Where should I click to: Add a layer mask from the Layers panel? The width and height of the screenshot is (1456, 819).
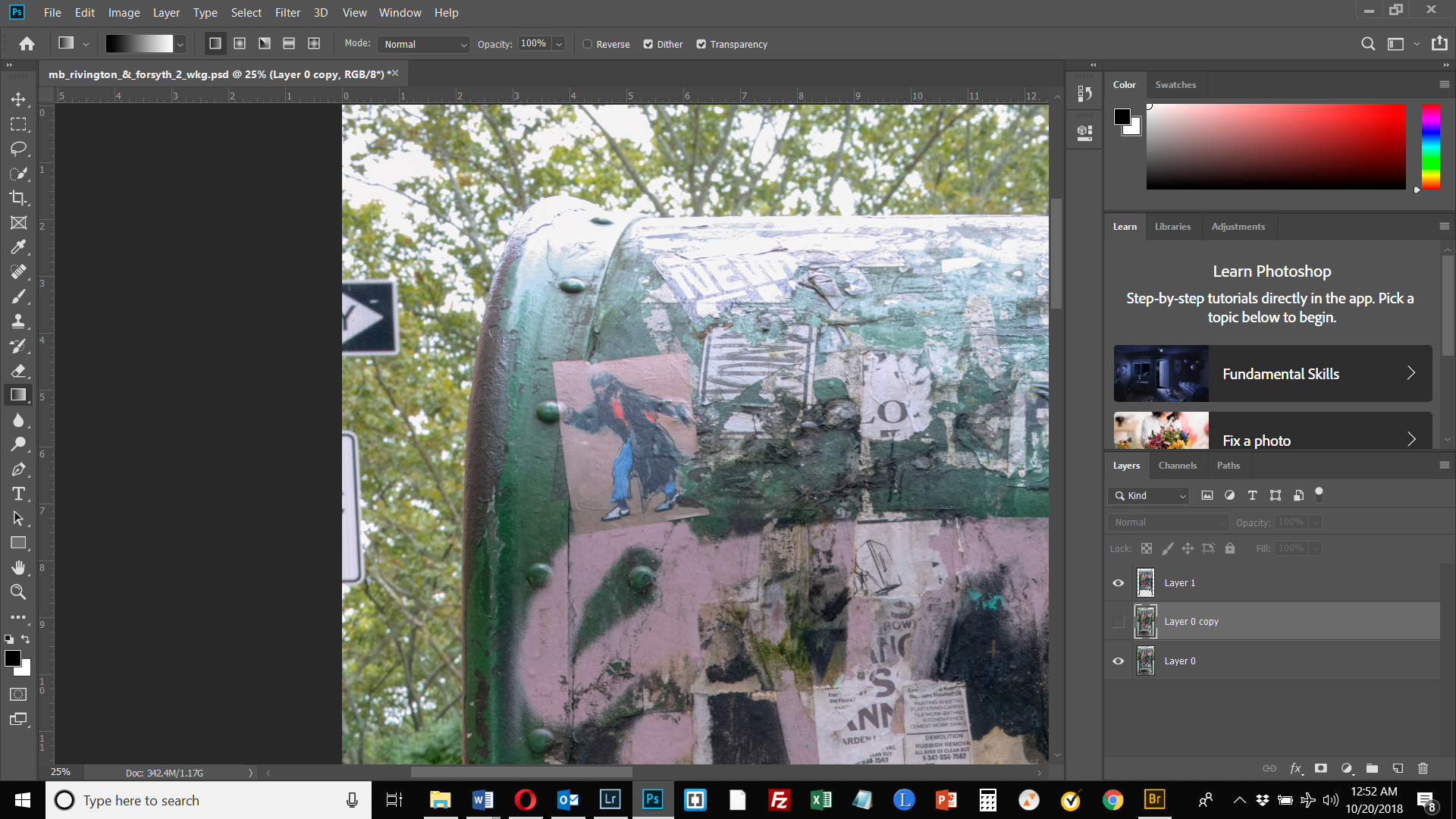click(1321, 768)
